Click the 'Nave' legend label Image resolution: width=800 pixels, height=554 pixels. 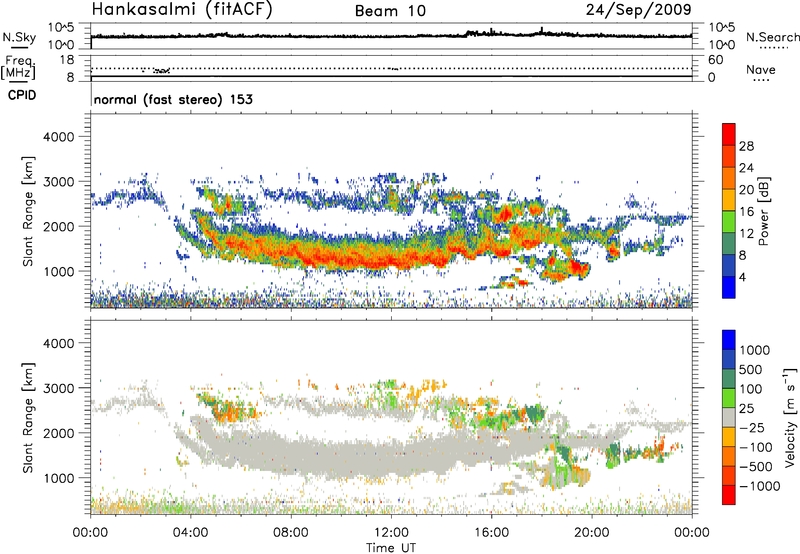pos(761,69)
